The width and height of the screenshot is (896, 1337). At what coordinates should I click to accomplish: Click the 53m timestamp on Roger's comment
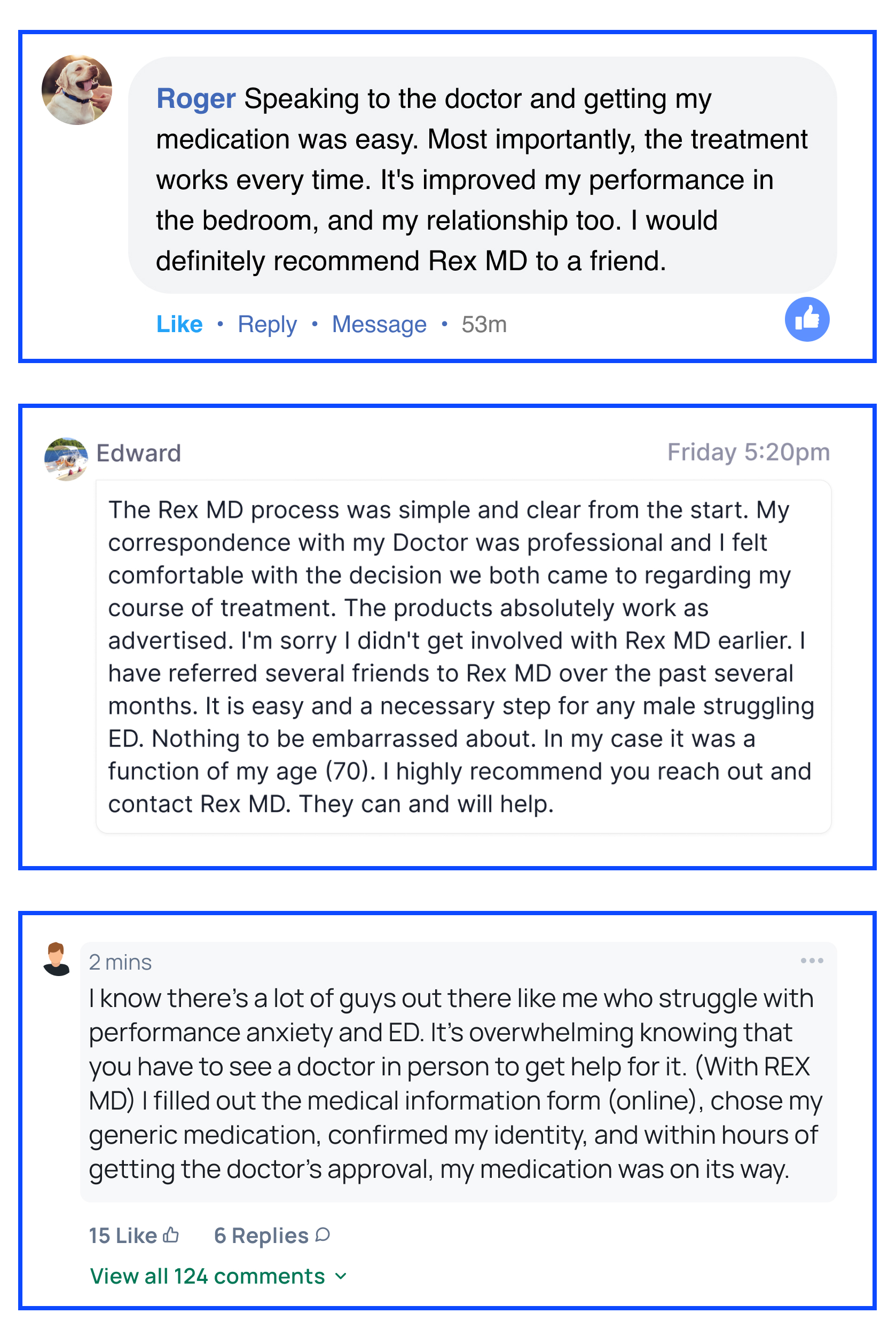[x=484, y=324]
